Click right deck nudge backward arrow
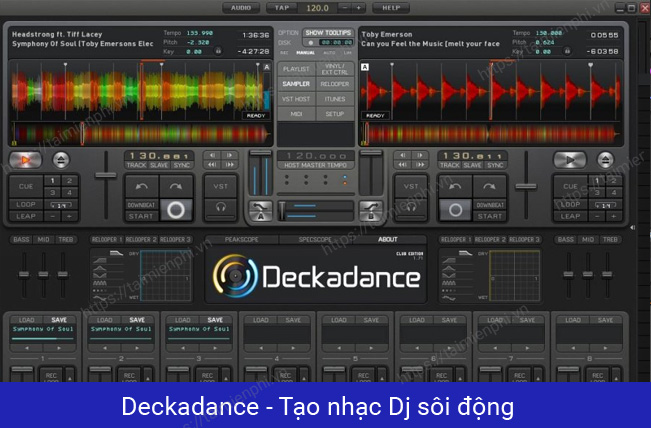 point(455,186)
